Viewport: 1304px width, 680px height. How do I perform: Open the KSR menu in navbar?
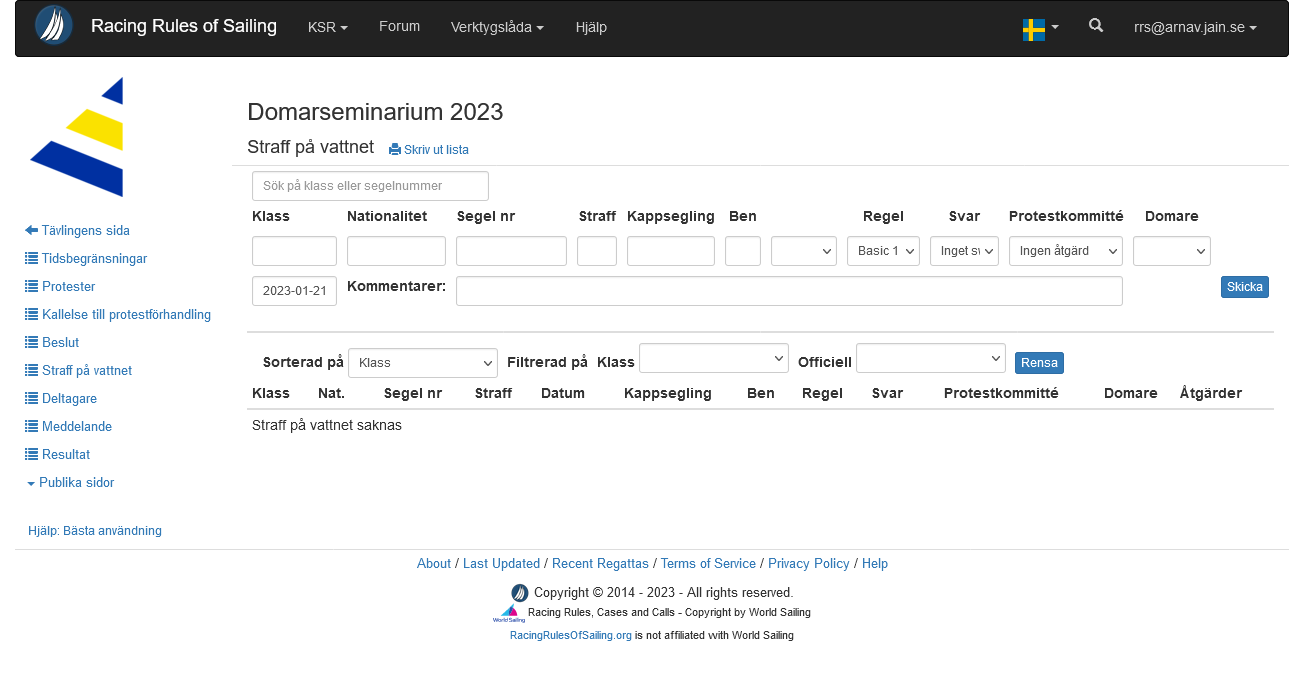click(x=327, y=28)
